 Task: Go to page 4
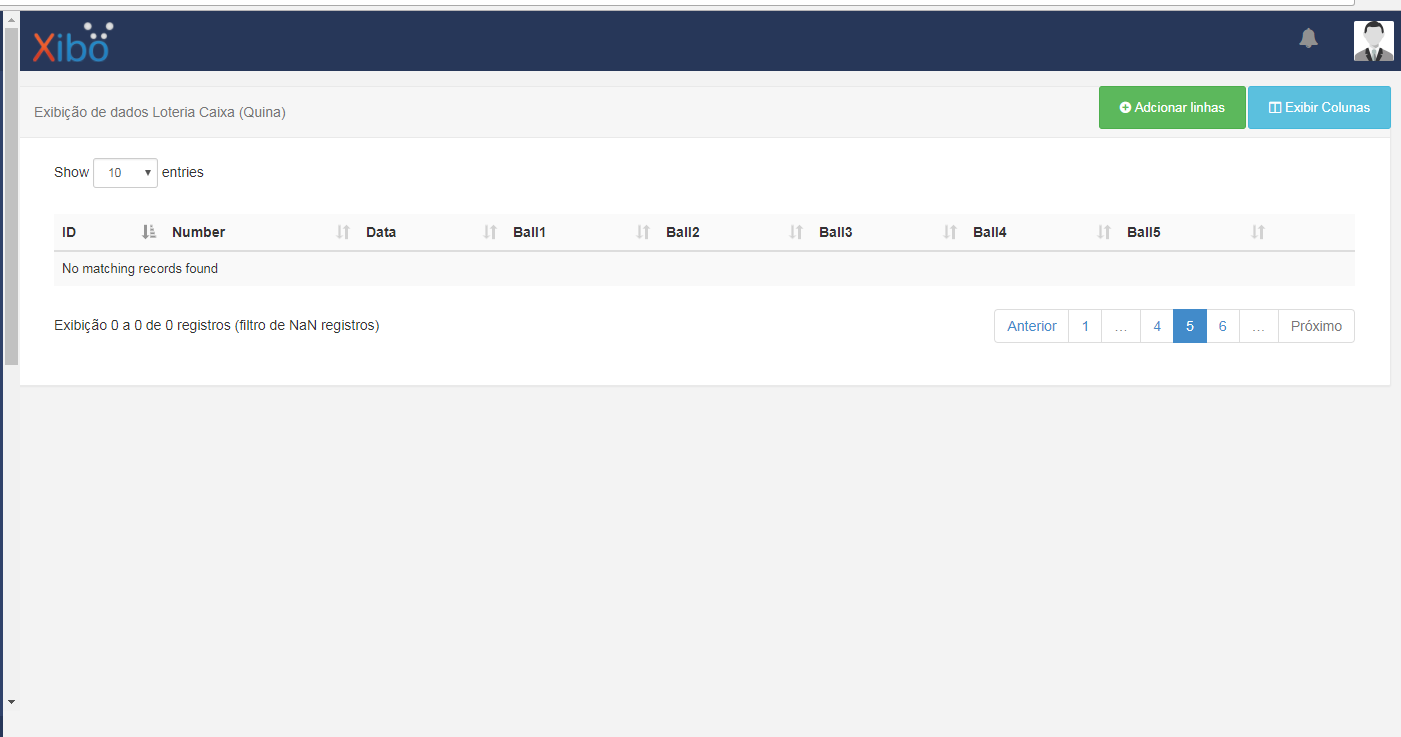pyautogui.click(x=1157, y=326)
